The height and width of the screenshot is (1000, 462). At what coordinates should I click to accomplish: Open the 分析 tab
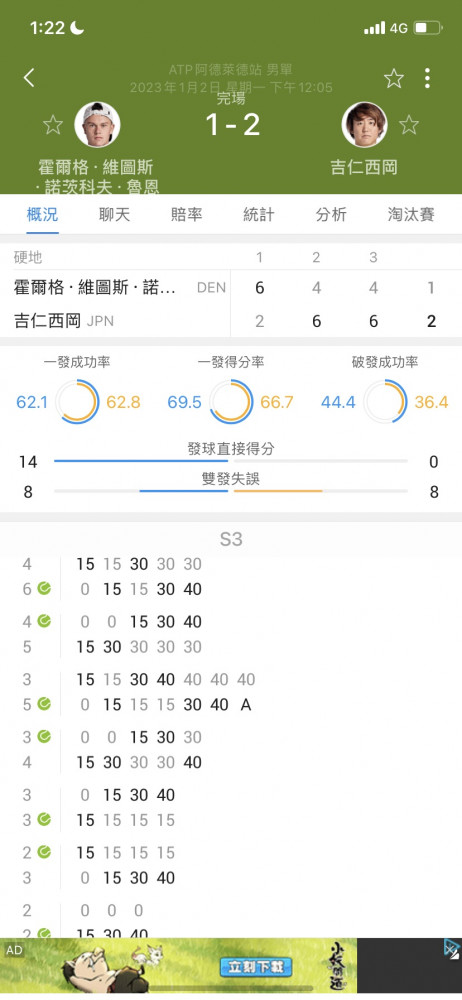point(331,214)
